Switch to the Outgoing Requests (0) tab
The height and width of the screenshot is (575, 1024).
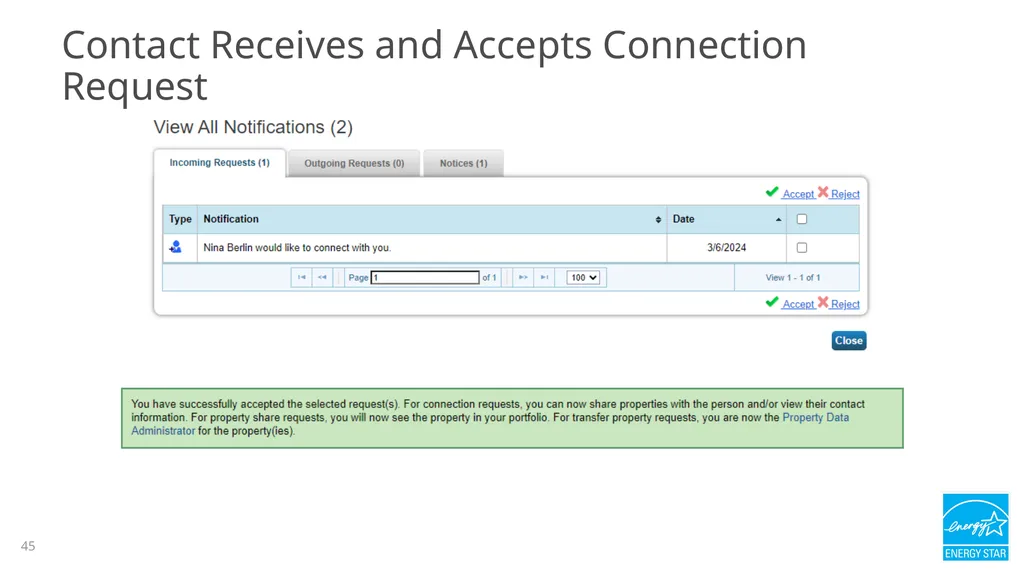coord(354,163)
